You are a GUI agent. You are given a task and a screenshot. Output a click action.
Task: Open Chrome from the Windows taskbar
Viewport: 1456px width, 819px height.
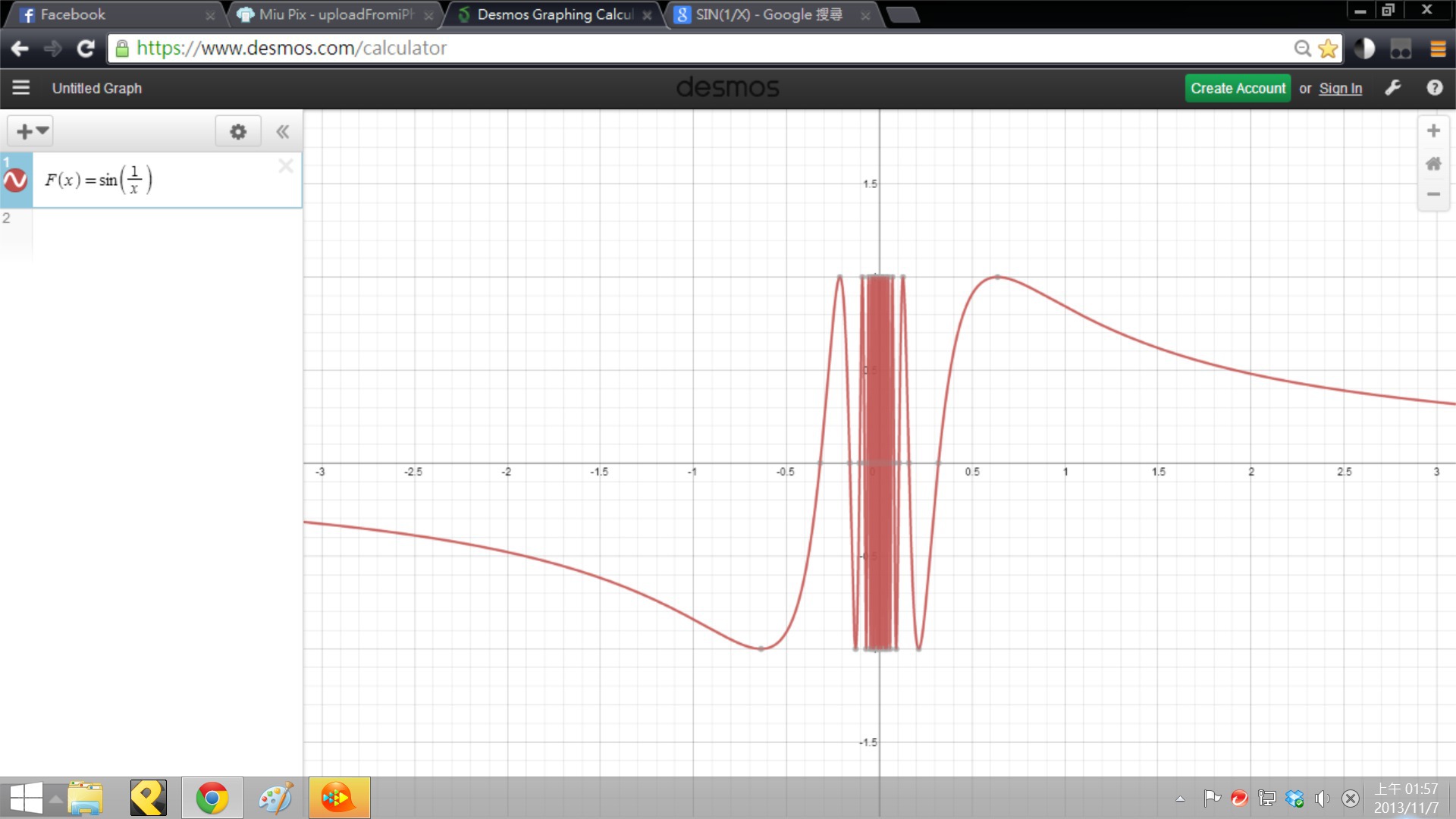click(x=212, y=798)
